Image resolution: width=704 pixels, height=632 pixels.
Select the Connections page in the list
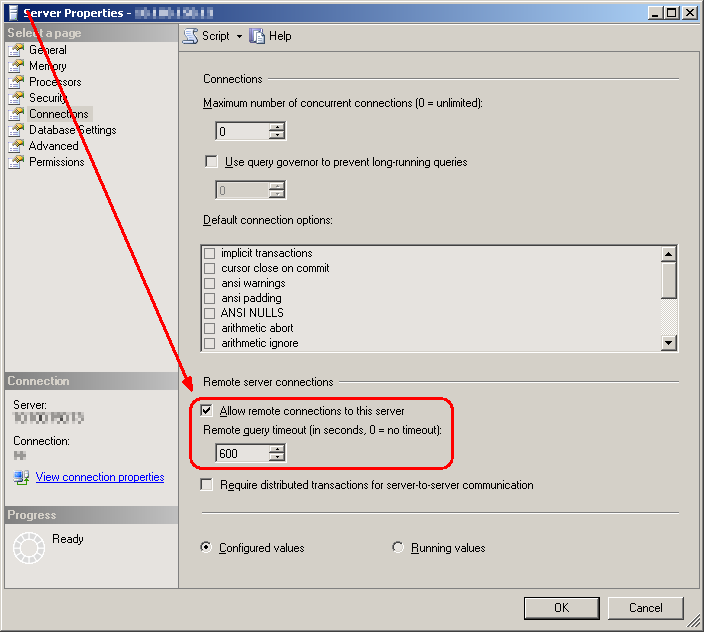pyautogui.click(x=58, y=114)
